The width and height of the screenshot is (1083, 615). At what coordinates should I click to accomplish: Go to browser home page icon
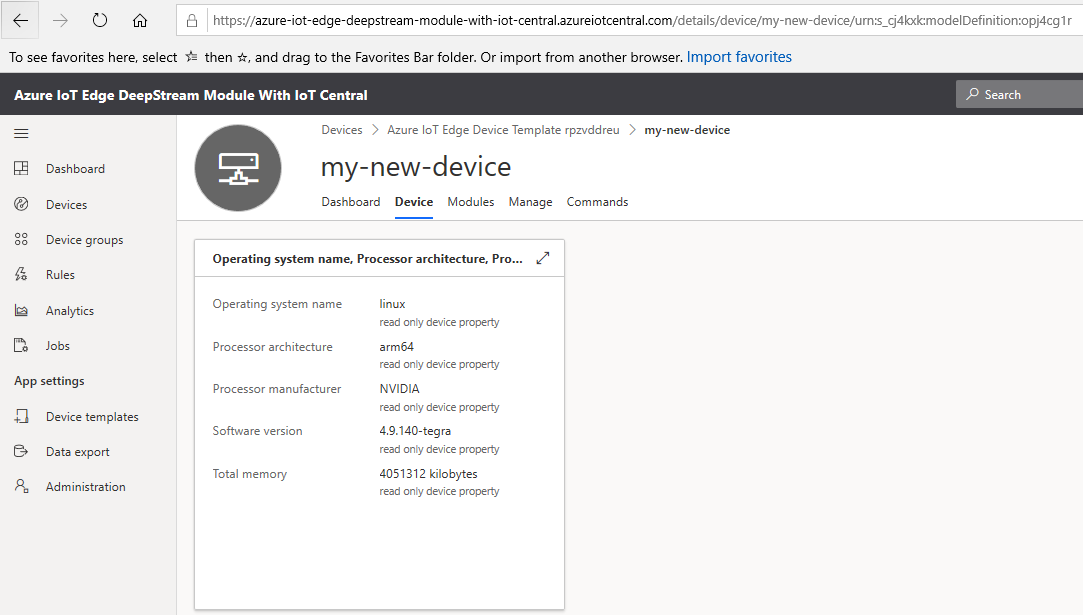(x=140, y=21)
